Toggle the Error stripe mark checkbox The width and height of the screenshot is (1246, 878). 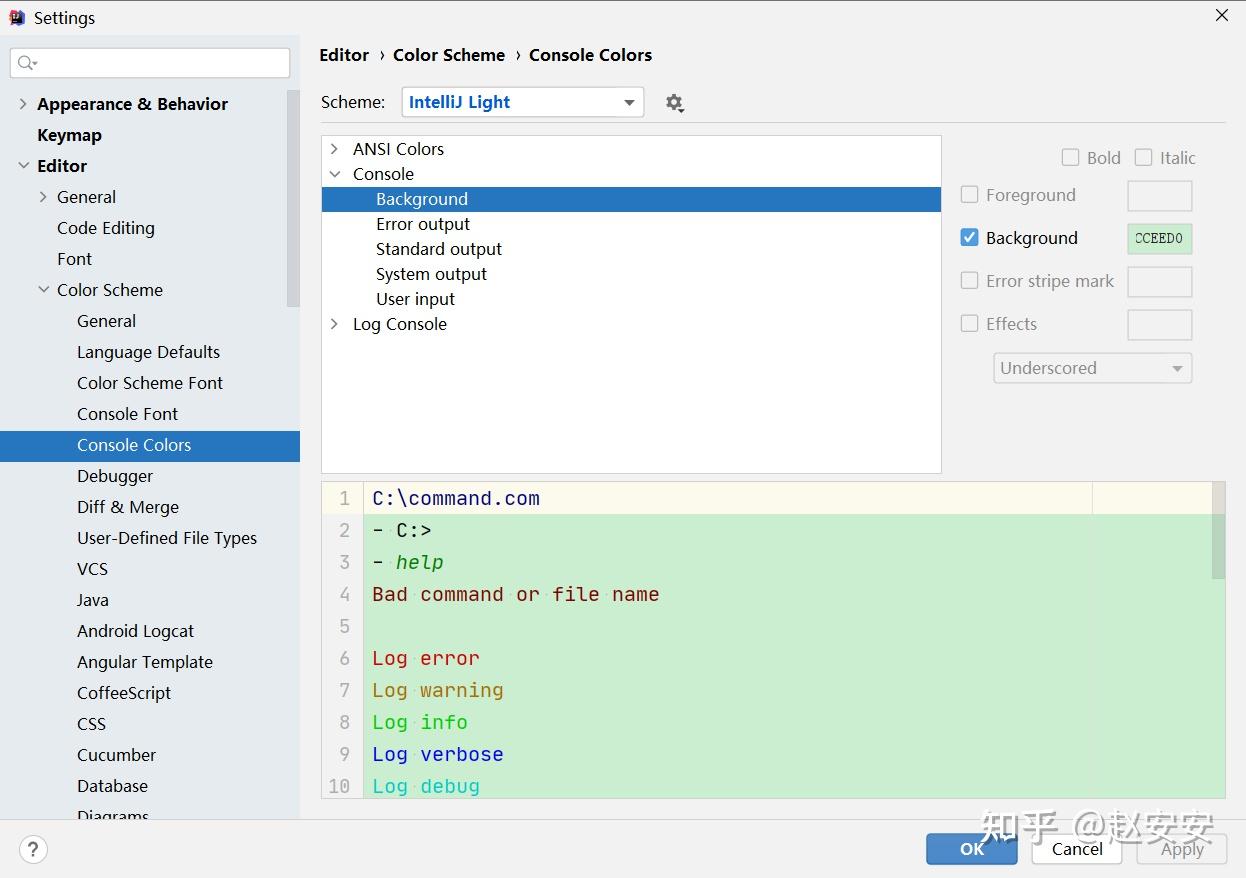click(x=969, y=281)
